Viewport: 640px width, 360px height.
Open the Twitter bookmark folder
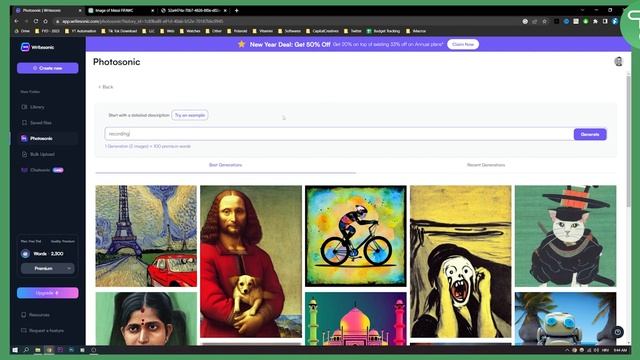point(353,31)
